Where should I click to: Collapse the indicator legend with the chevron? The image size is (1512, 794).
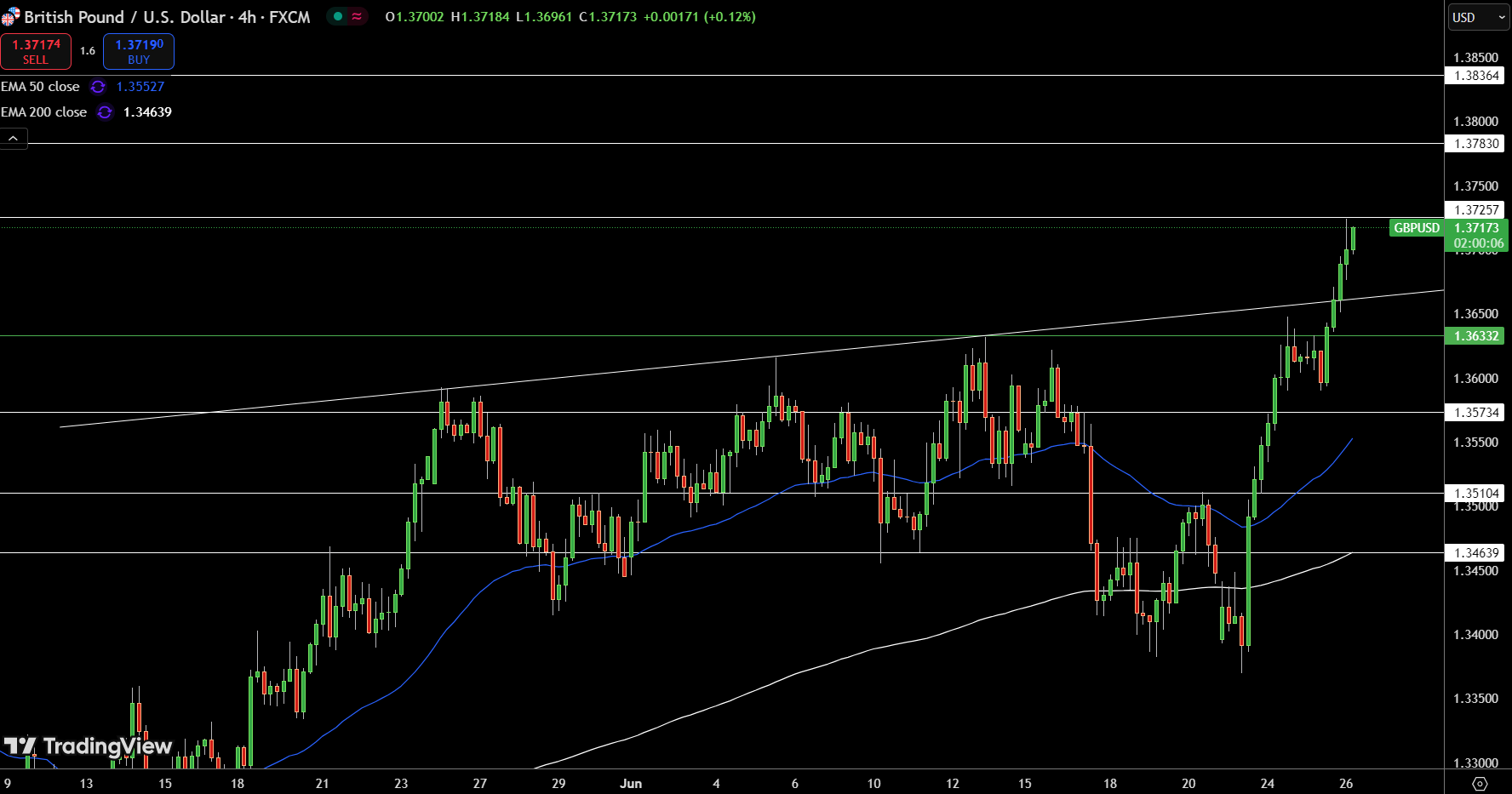click(14, 138)
